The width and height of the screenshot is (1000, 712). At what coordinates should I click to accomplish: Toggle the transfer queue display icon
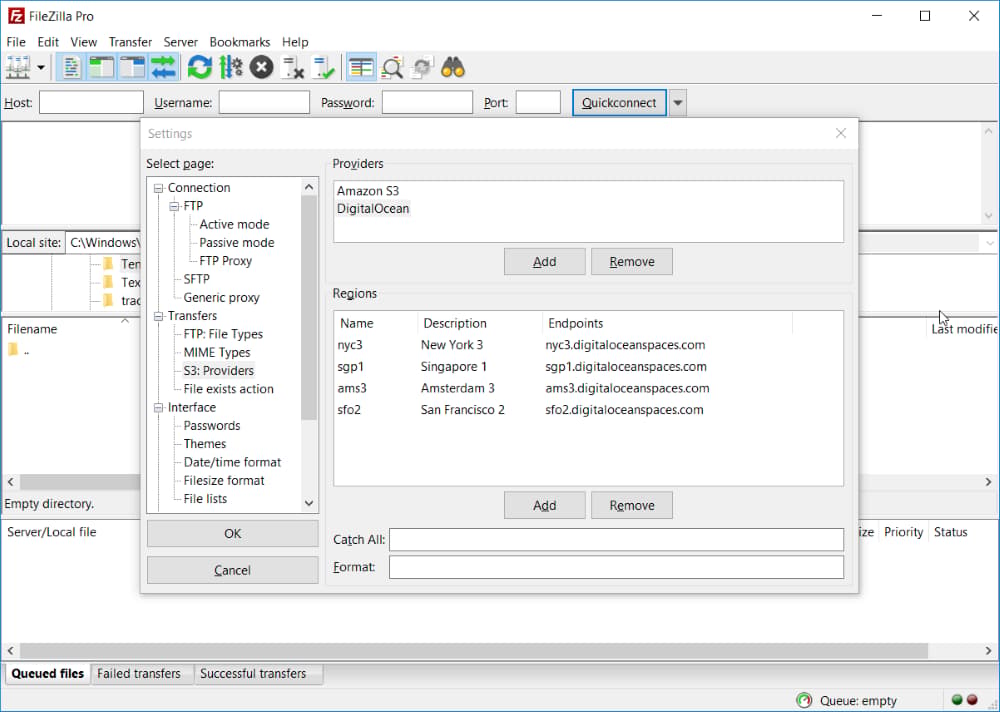click(x=163, y=67)
